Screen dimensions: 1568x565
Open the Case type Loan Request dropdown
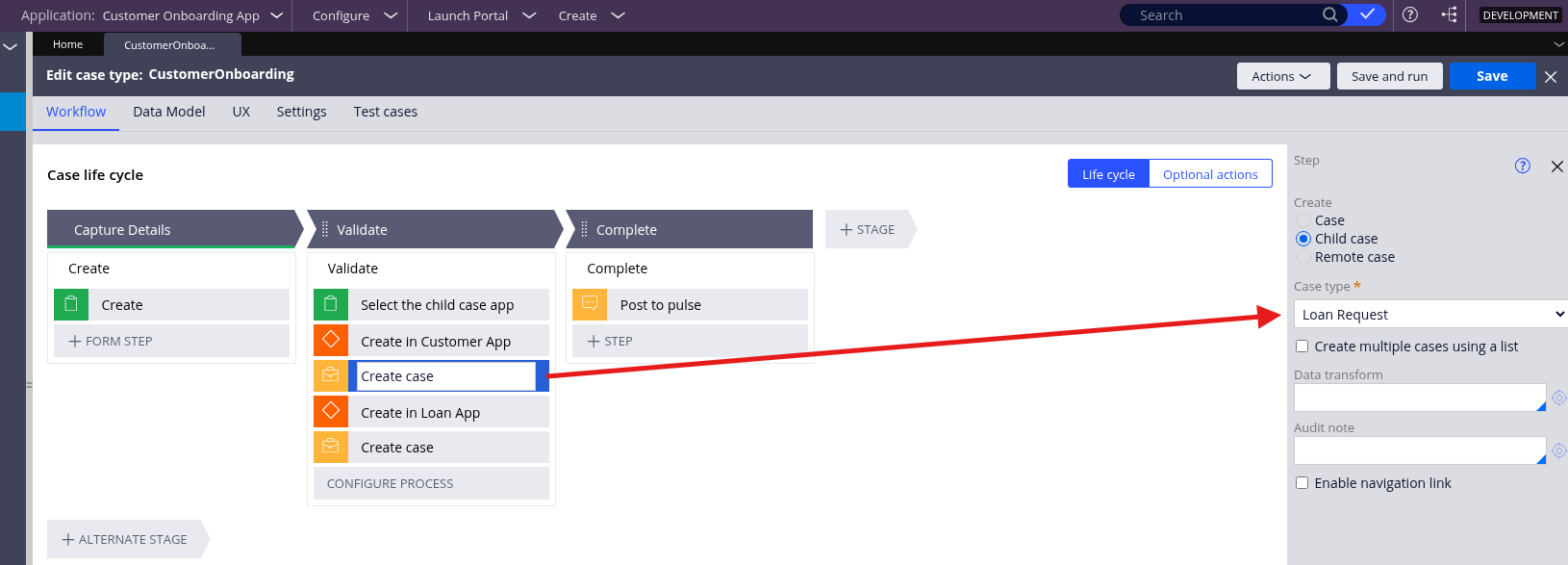coord(1430,315)
